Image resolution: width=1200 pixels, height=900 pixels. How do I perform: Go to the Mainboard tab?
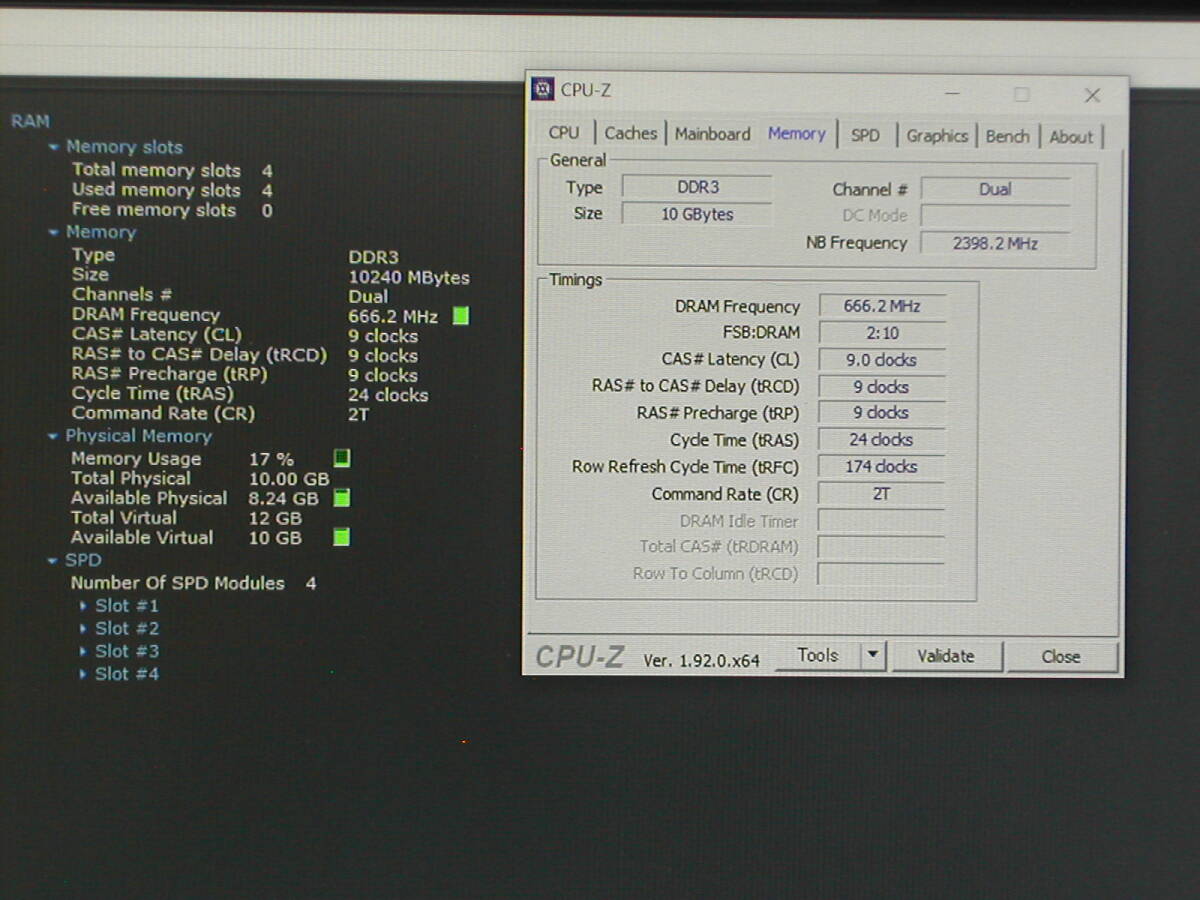[x=712, y=134]
